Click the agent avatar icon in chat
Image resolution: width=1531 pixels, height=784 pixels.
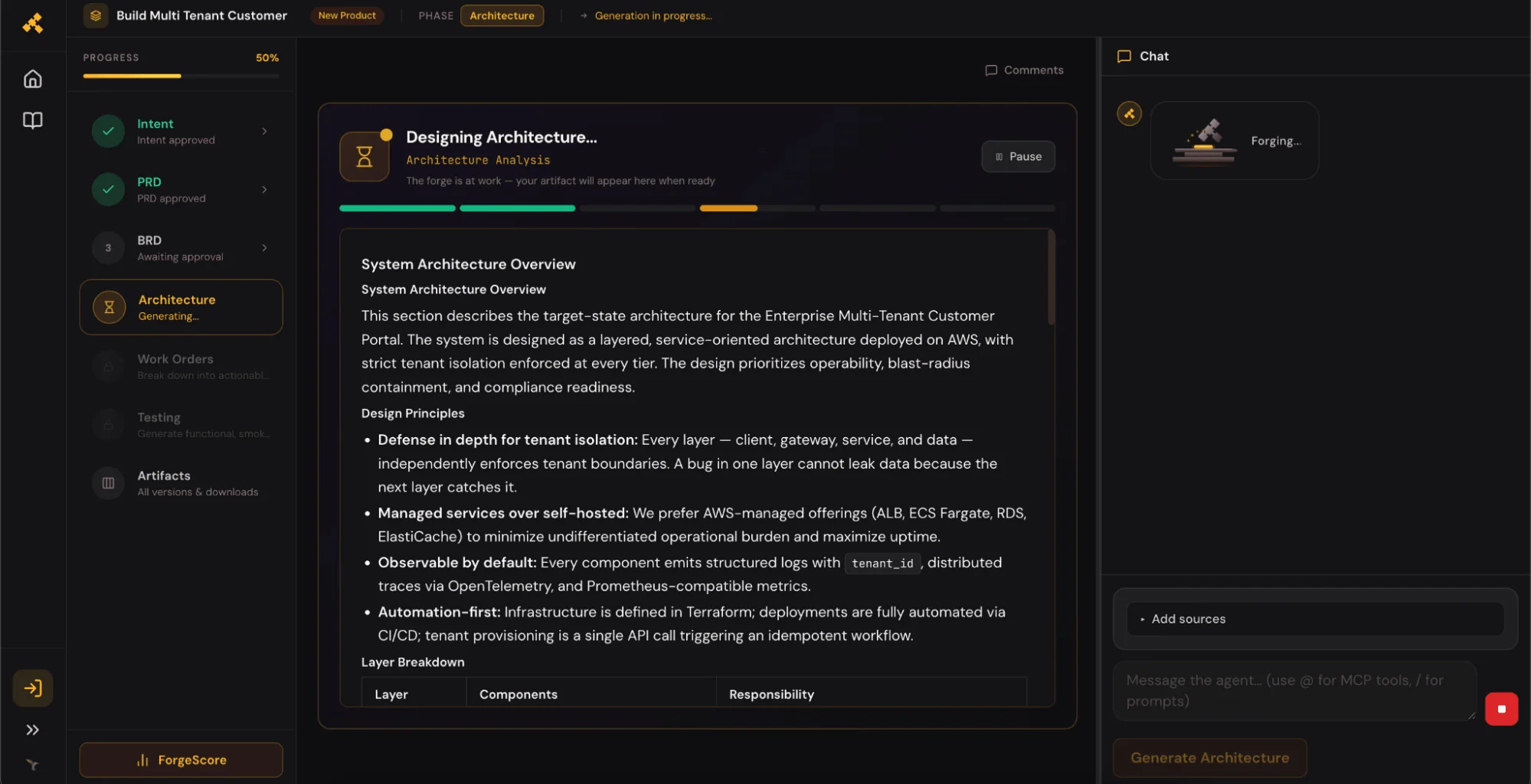coord(1129,113)
